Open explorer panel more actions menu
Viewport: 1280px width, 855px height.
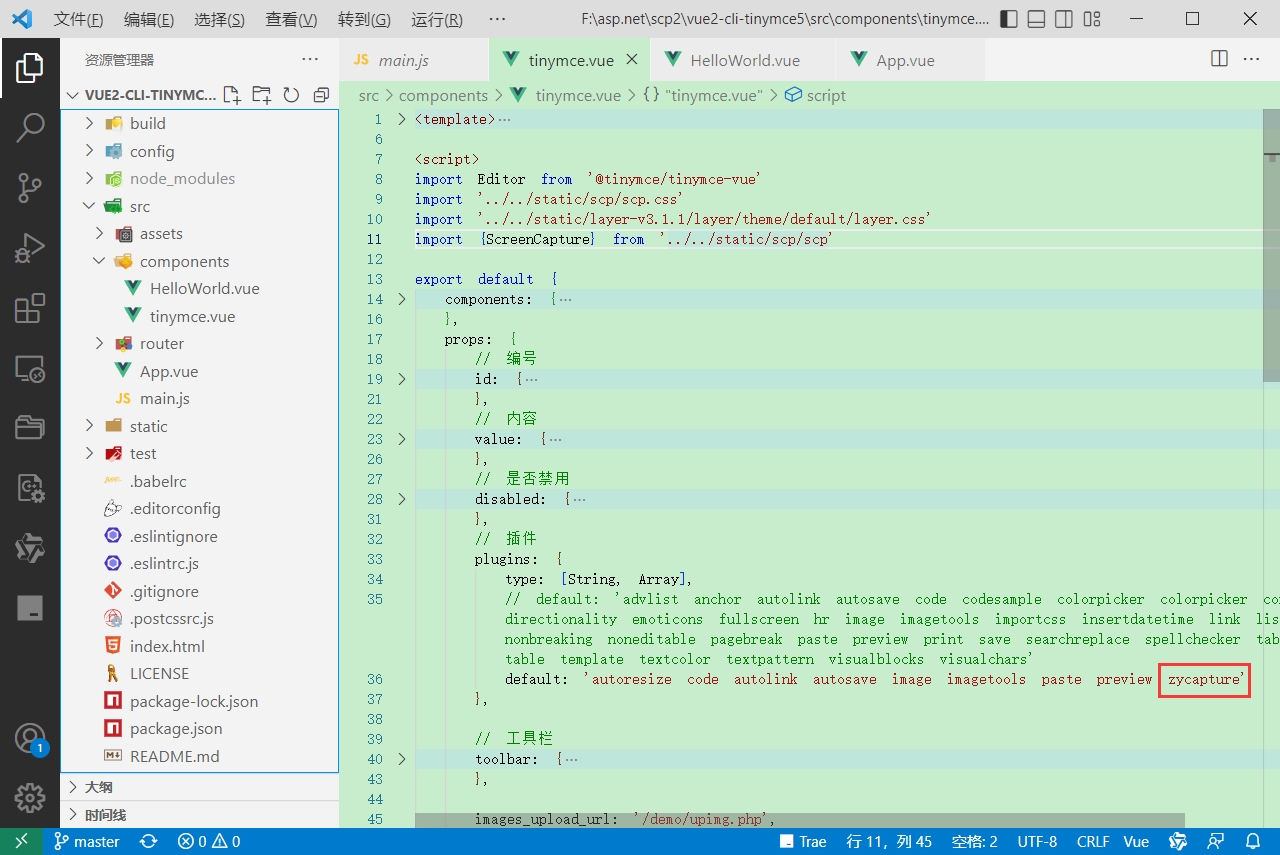(x=310, y=59)
